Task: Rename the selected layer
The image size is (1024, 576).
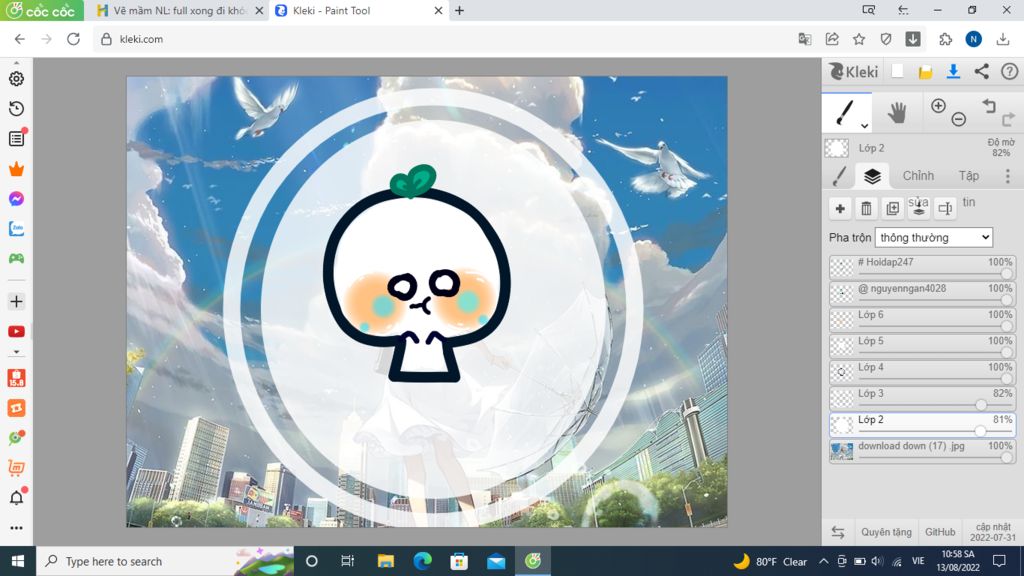Action: point(945,208)
